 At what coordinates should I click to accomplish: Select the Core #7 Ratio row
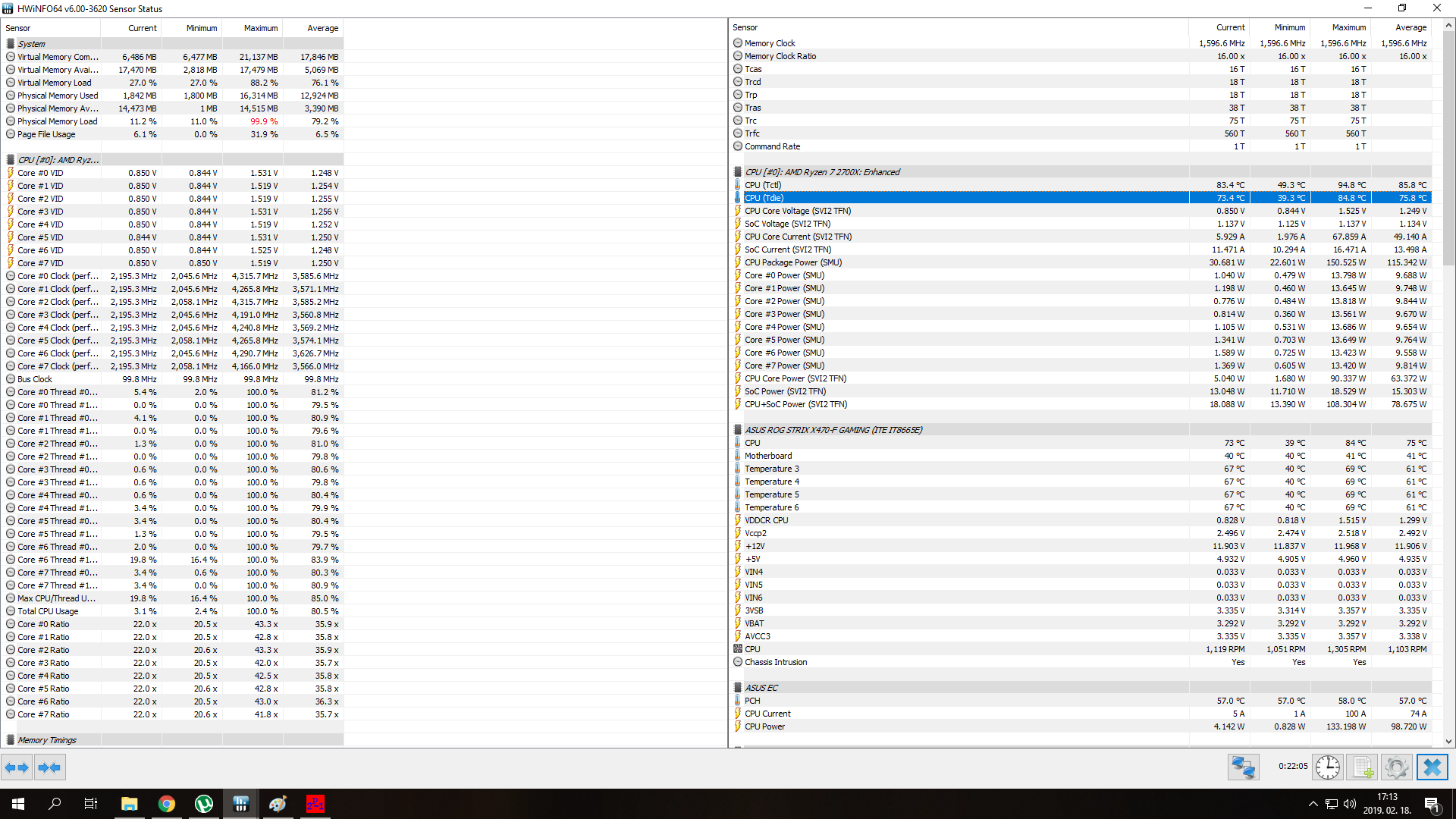click(x=173, y=714)
